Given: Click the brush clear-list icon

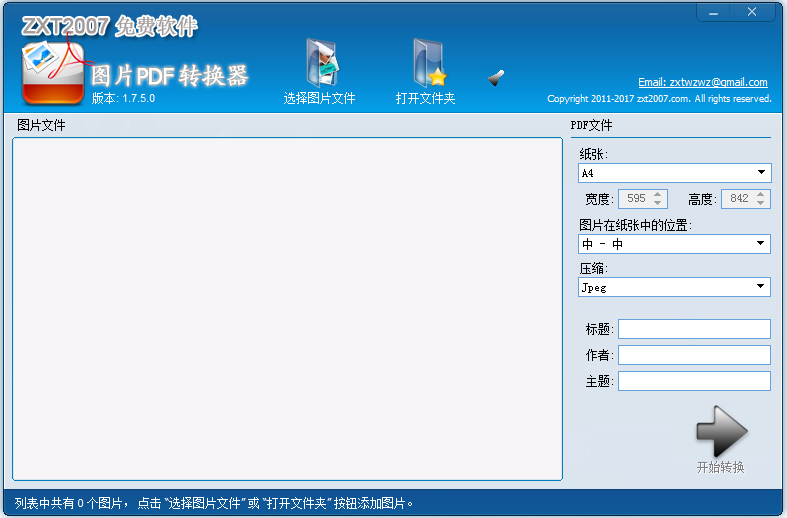Looking at the screenshot, I should 496,78.
